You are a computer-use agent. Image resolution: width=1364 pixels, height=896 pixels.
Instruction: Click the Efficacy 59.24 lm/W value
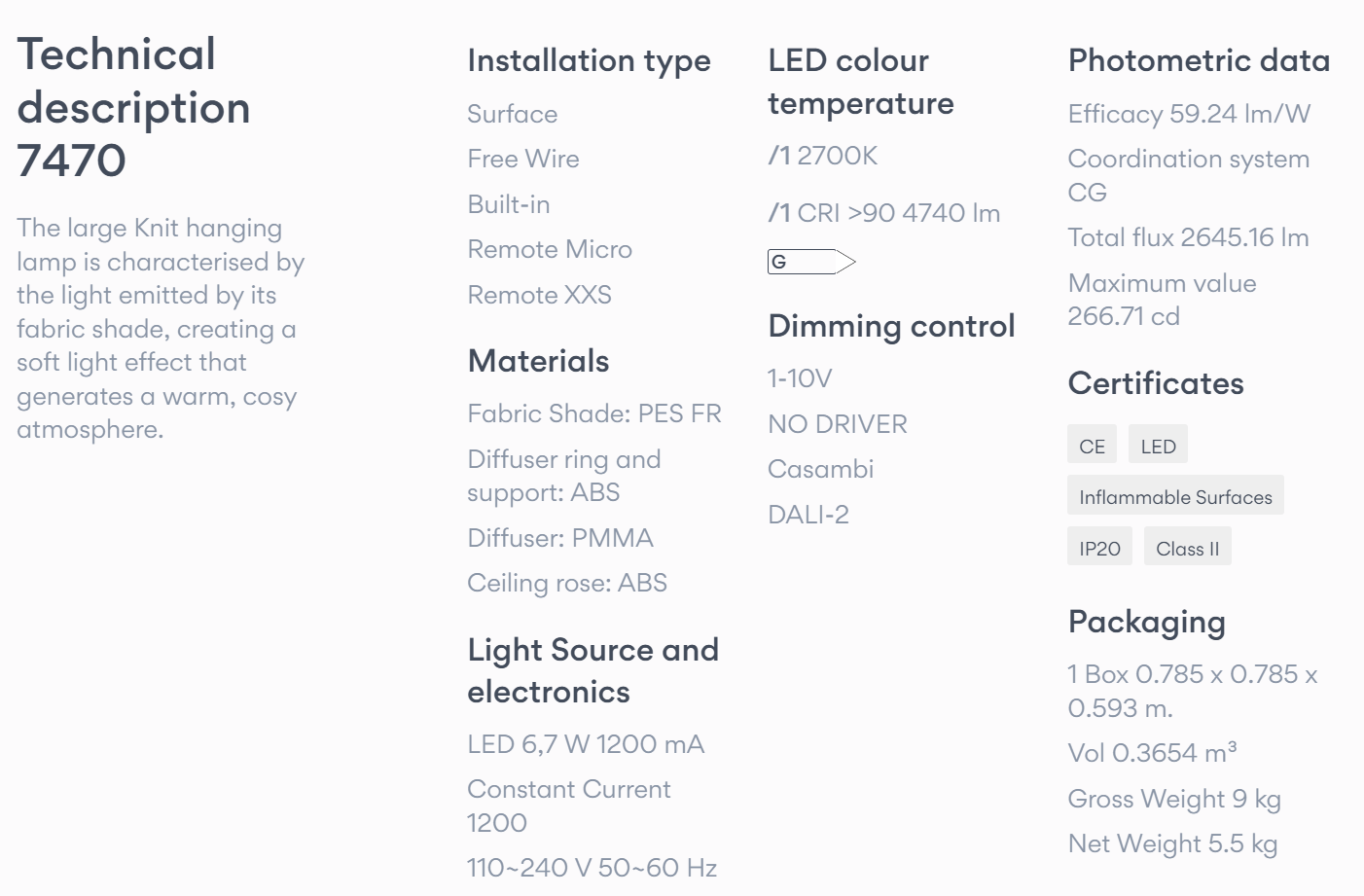(x=1189, y=114)
